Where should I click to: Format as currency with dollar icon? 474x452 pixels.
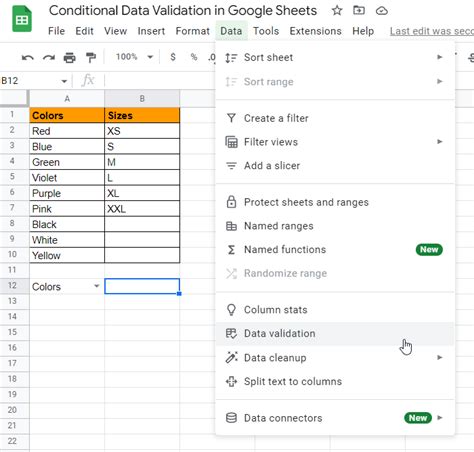173,57
